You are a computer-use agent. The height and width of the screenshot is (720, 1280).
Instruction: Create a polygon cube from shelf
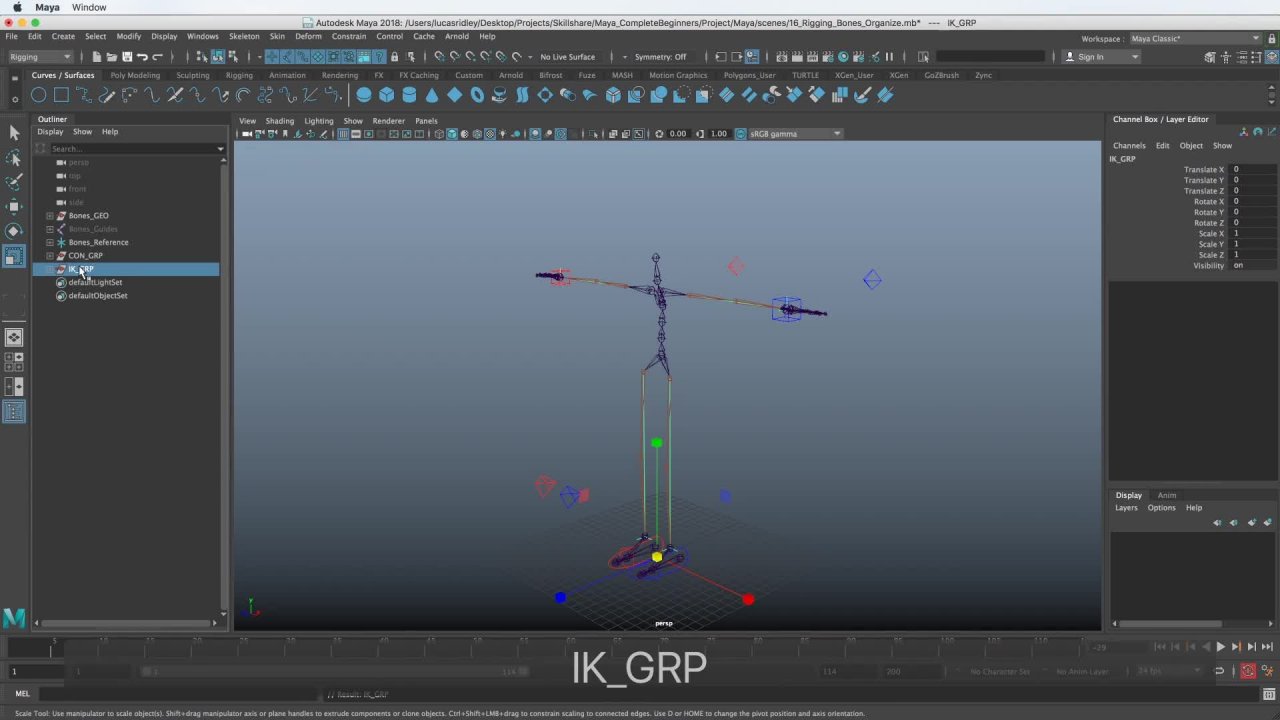(386, 95)
